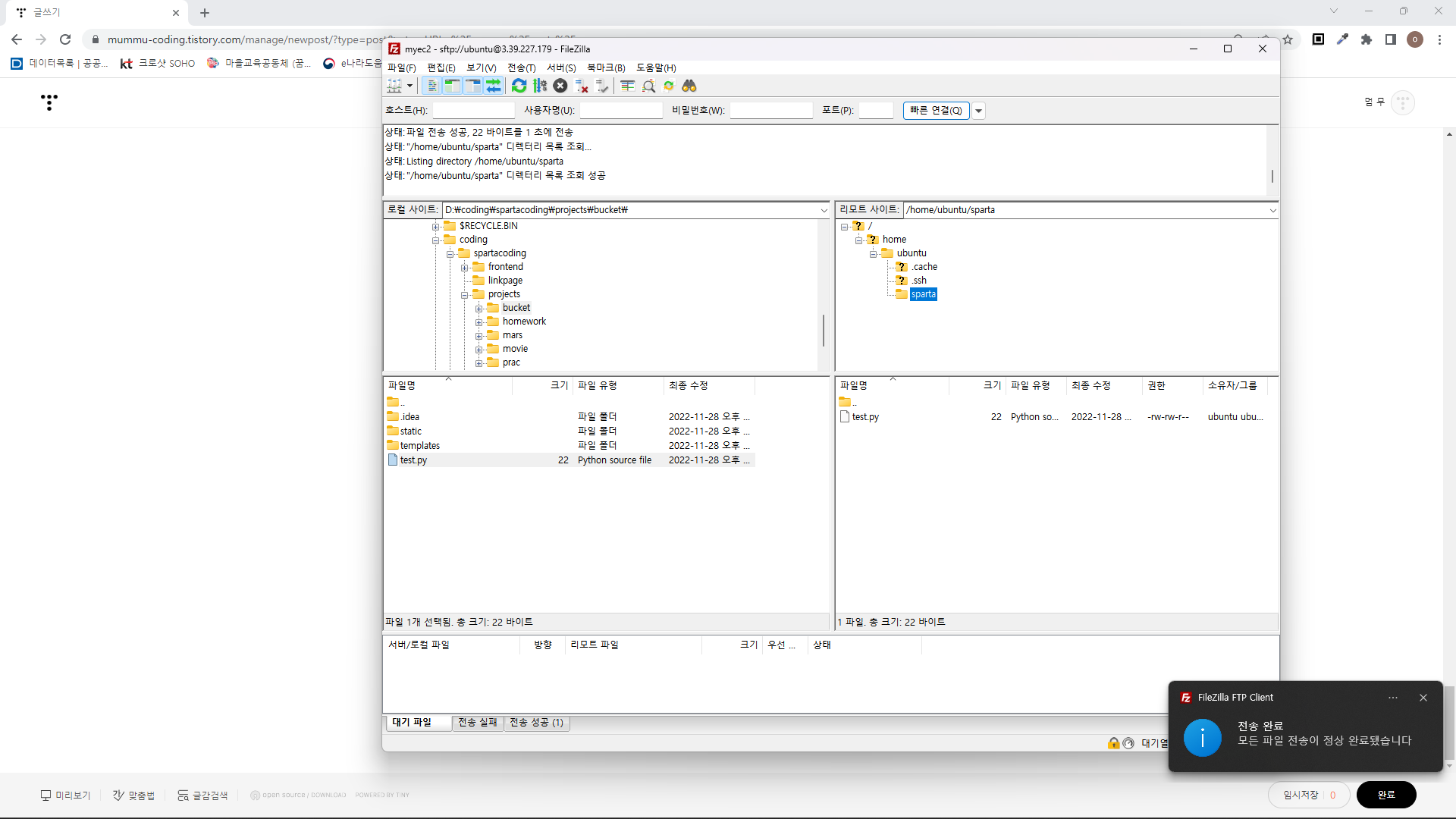Open the 전송(T) menu

click(x=521, y=68)
